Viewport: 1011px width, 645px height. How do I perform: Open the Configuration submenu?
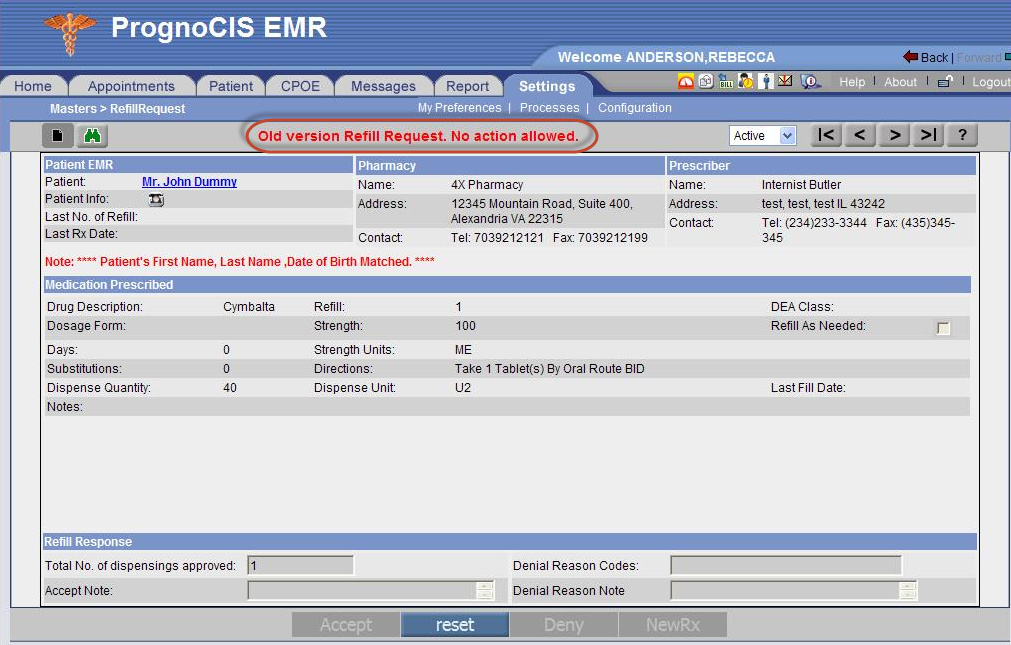pos(634,108)
